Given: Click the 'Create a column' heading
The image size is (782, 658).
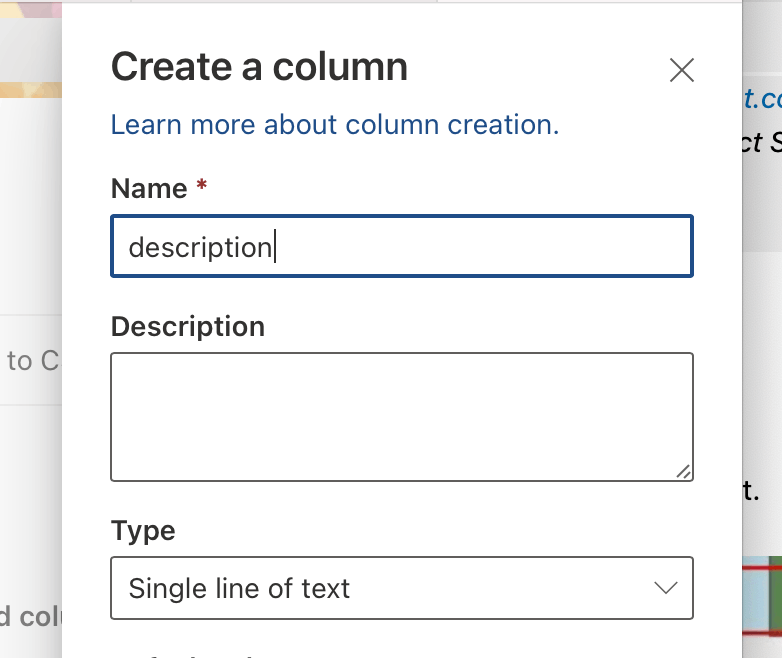Looking at the screenshot, I should pyautogui.click(x=259, y=68).
